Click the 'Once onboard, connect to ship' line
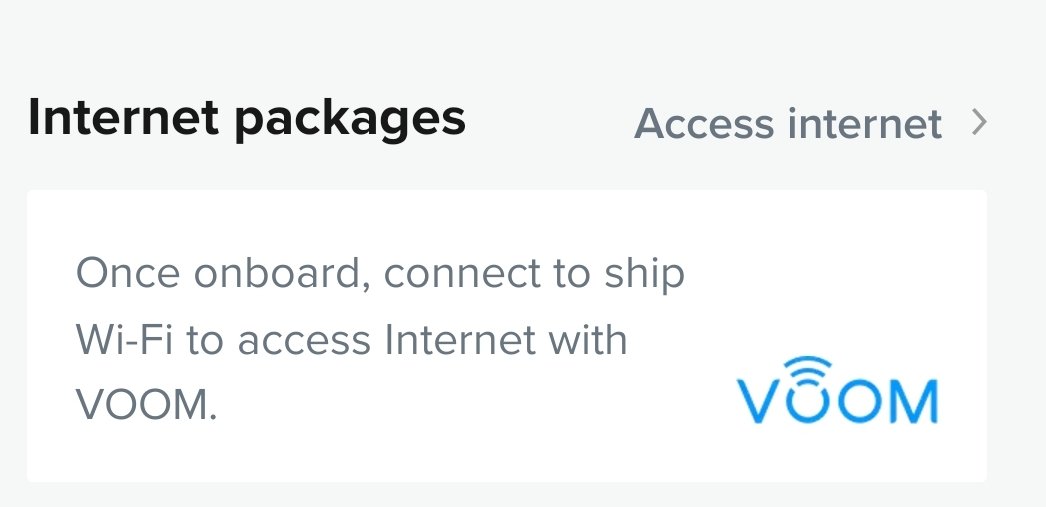Screen dimensions: 1046x507 (380, 274)
